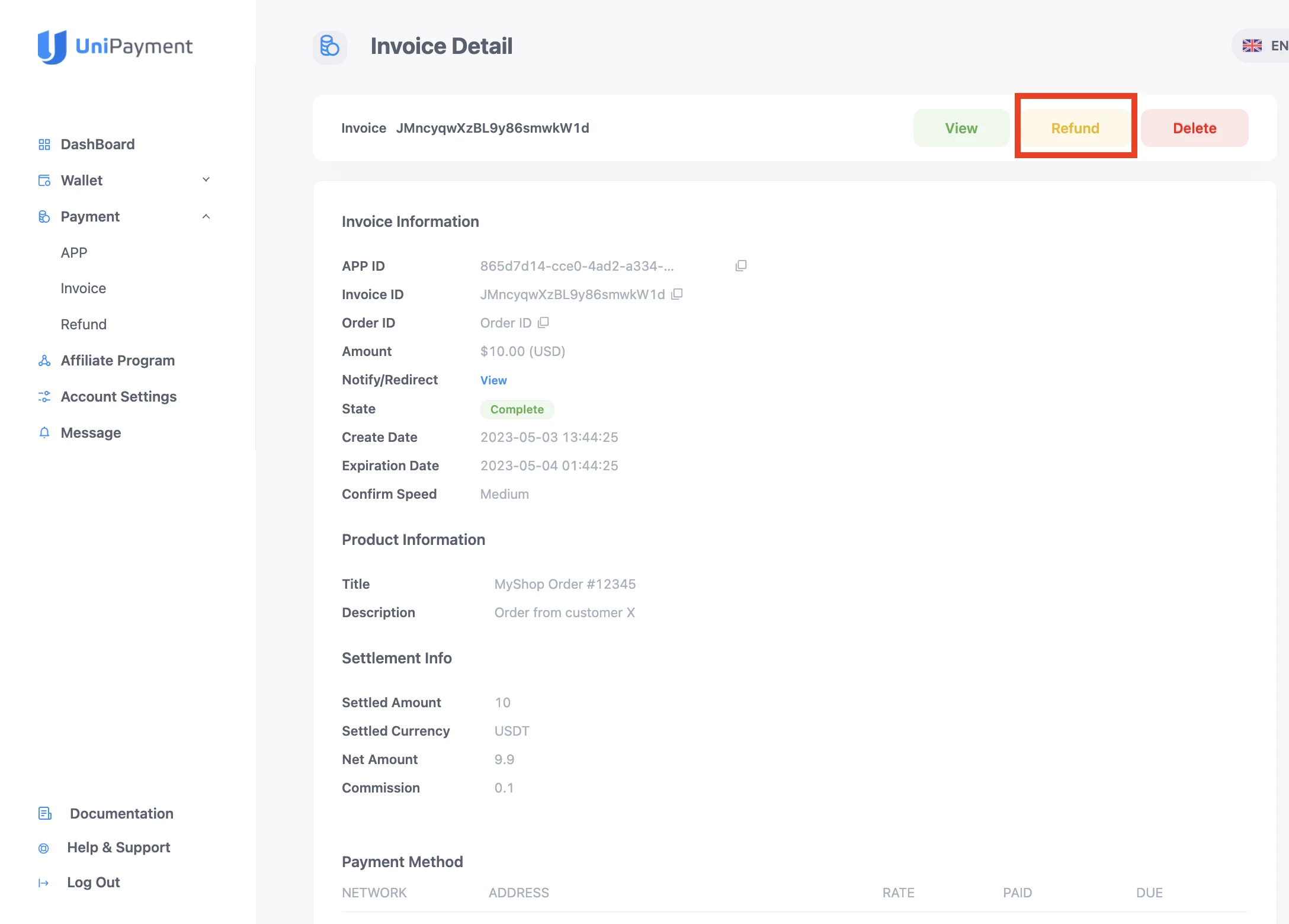Click the Payment coins icon
1289x924 pixels.
click(x=44, y=217)
